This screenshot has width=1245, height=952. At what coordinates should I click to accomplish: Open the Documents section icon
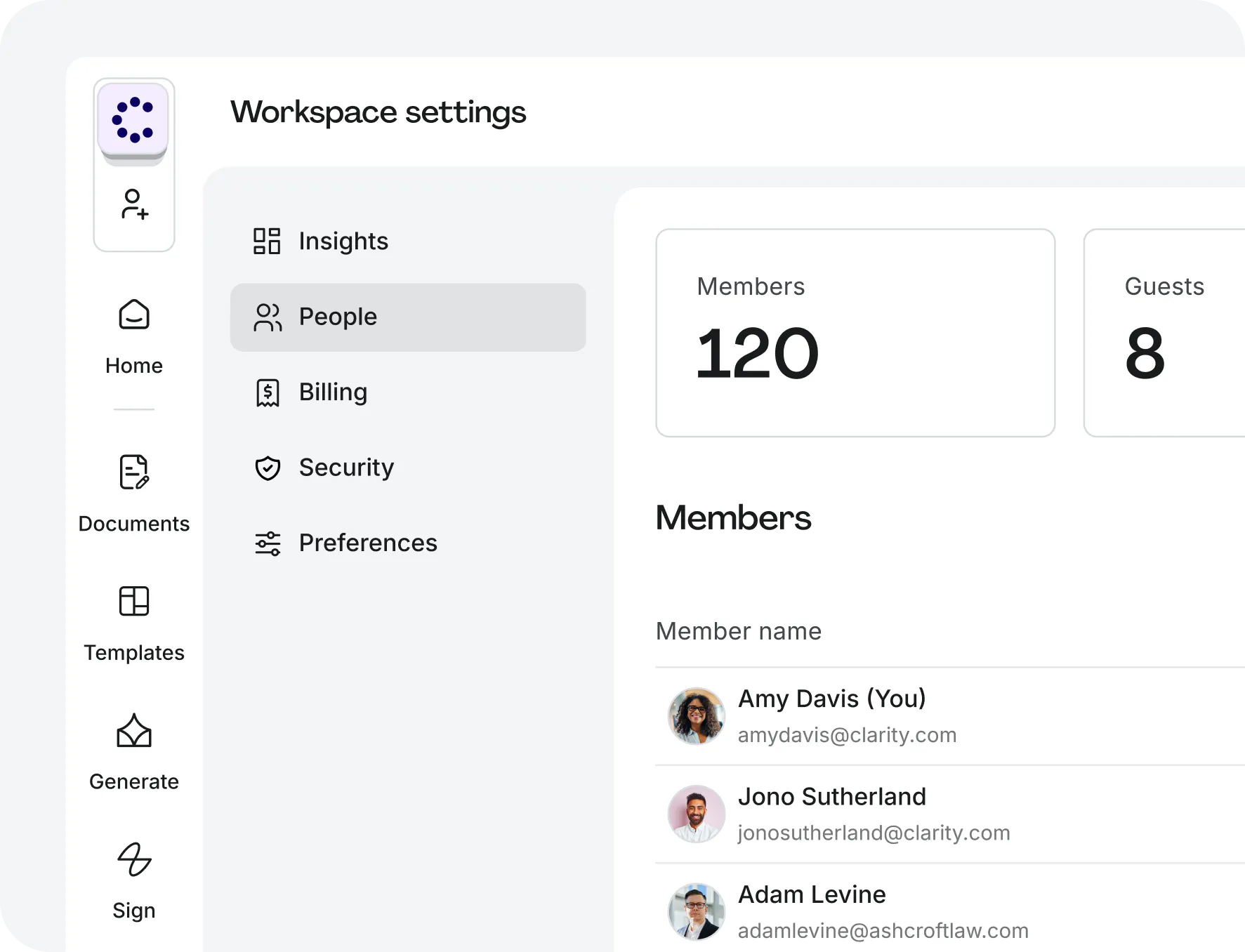click(134, 472)
